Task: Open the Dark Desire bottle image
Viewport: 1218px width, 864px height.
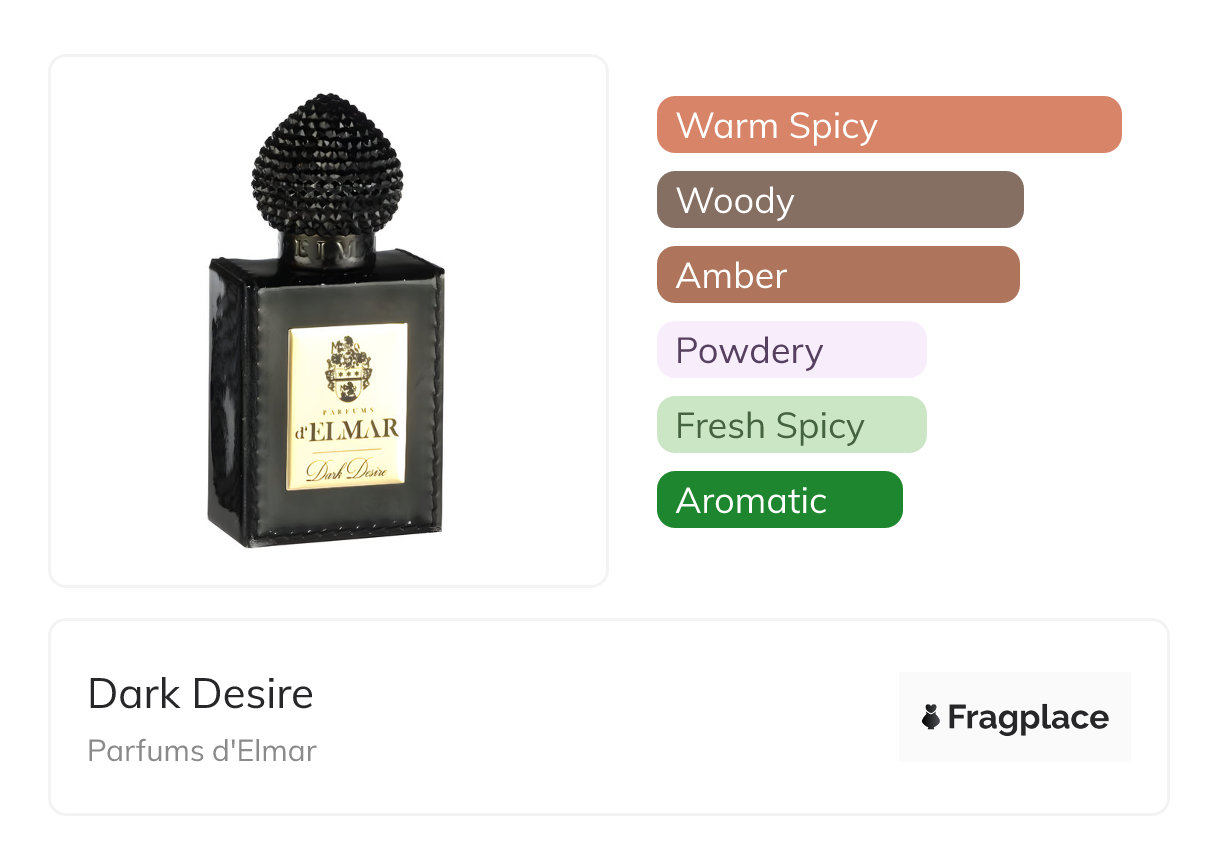Action: pos(328,321)
